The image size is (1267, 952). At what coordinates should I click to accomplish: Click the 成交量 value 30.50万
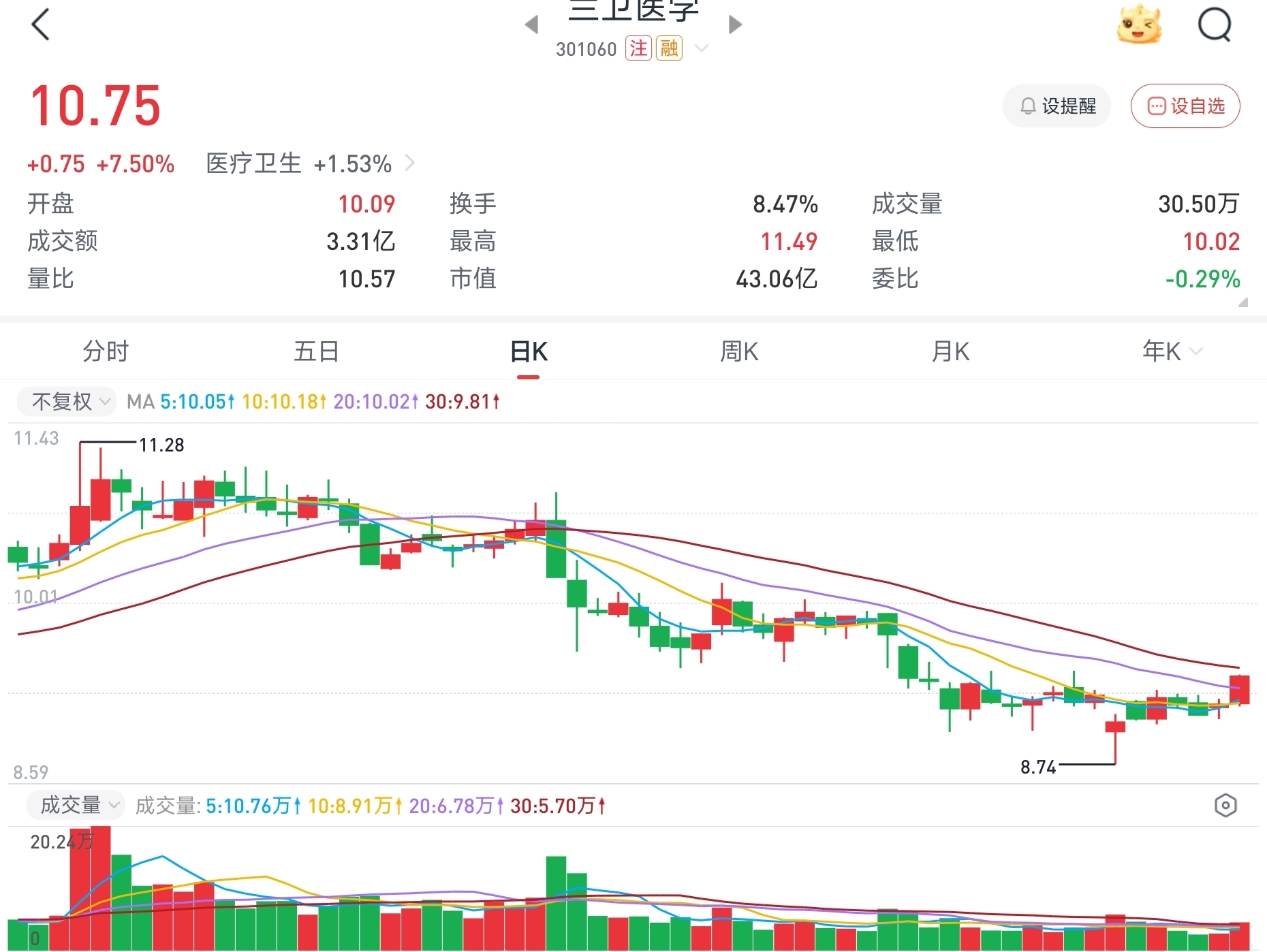1199,204
